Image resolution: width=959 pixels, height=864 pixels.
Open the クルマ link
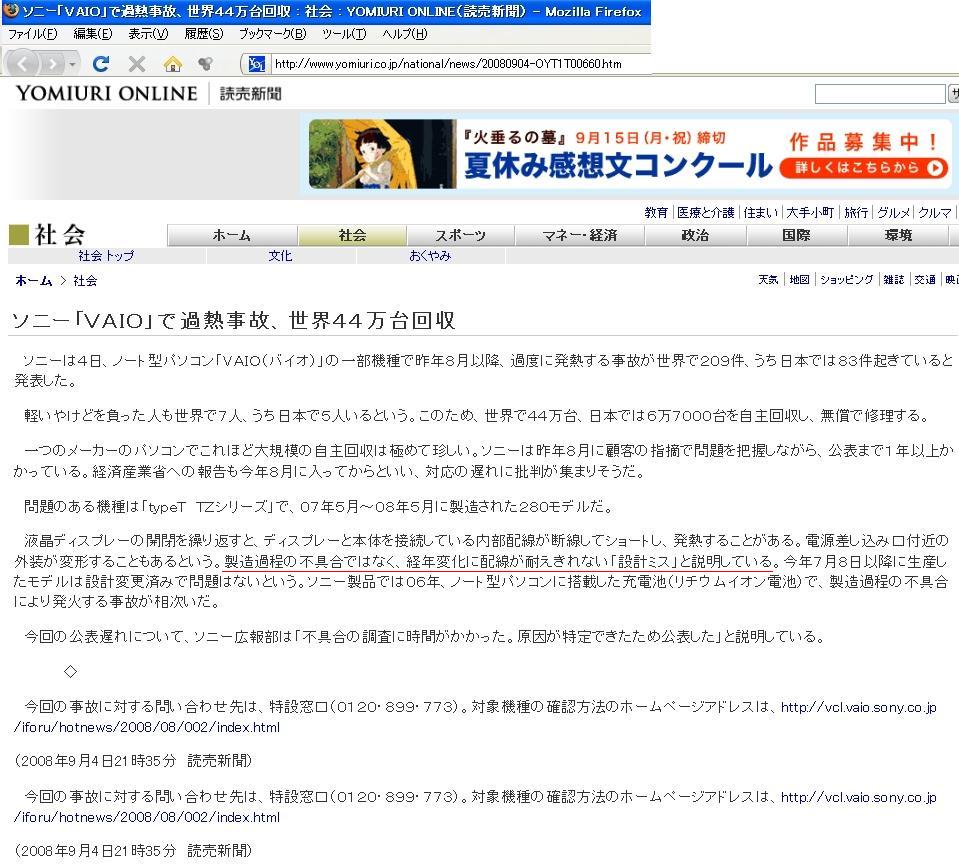point(935,212)
